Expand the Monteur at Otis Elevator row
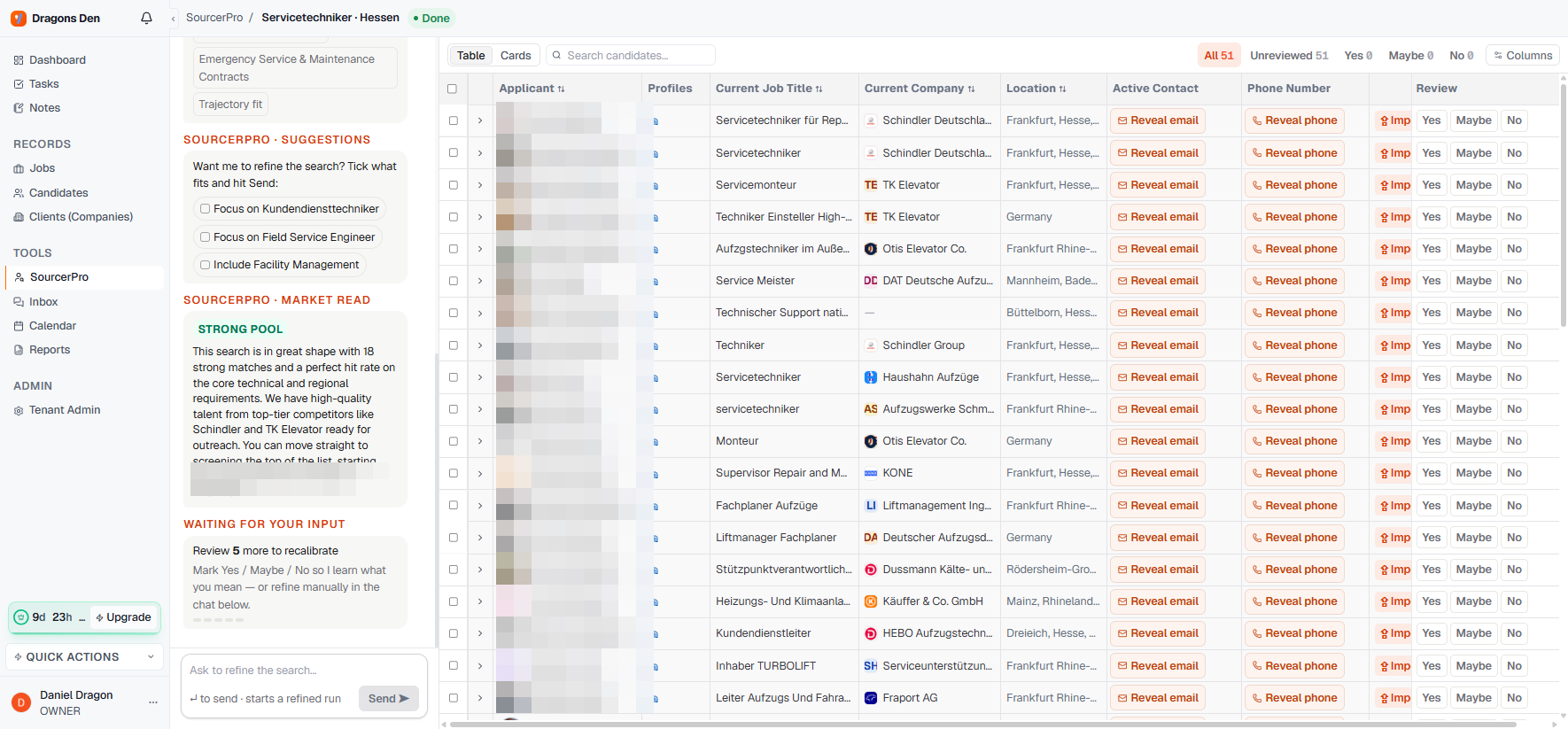Viewport: 1568px width, 729px height. [480, 441]
